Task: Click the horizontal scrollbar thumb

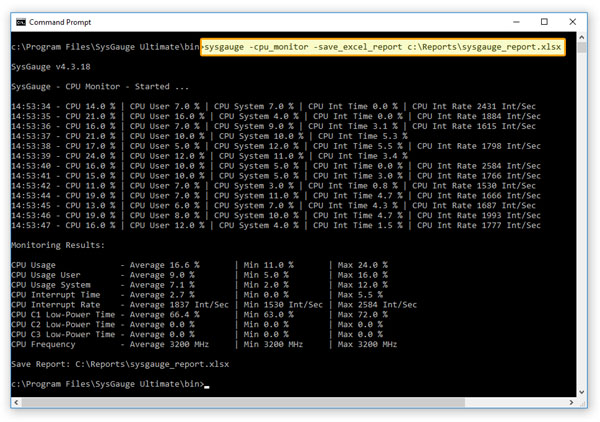Action: 243,402
